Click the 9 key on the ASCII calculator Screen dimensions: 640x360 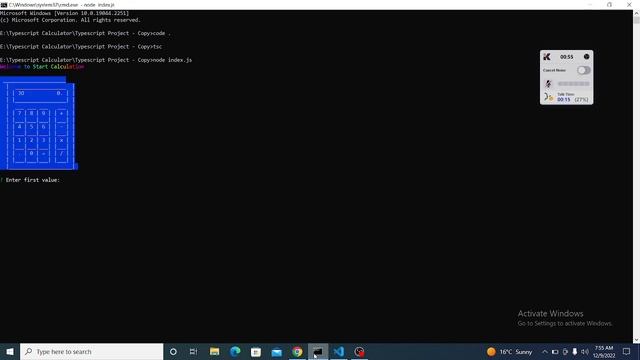pos(43,113)
